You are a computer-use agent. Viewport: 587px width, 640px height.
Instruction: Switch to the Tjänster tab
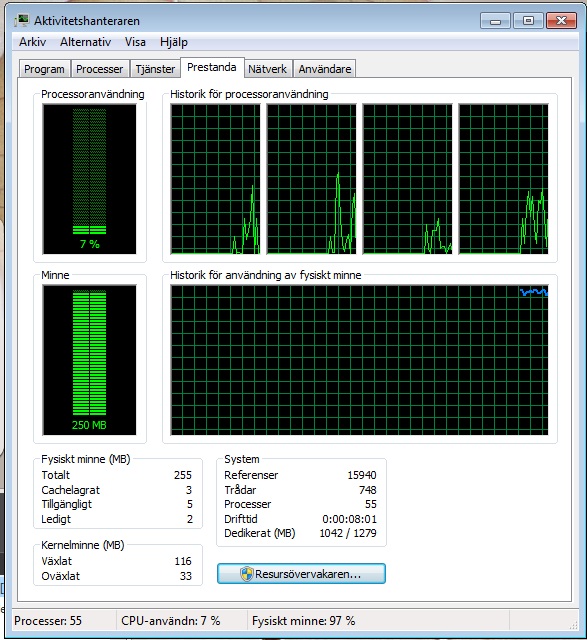pos(155,69)
